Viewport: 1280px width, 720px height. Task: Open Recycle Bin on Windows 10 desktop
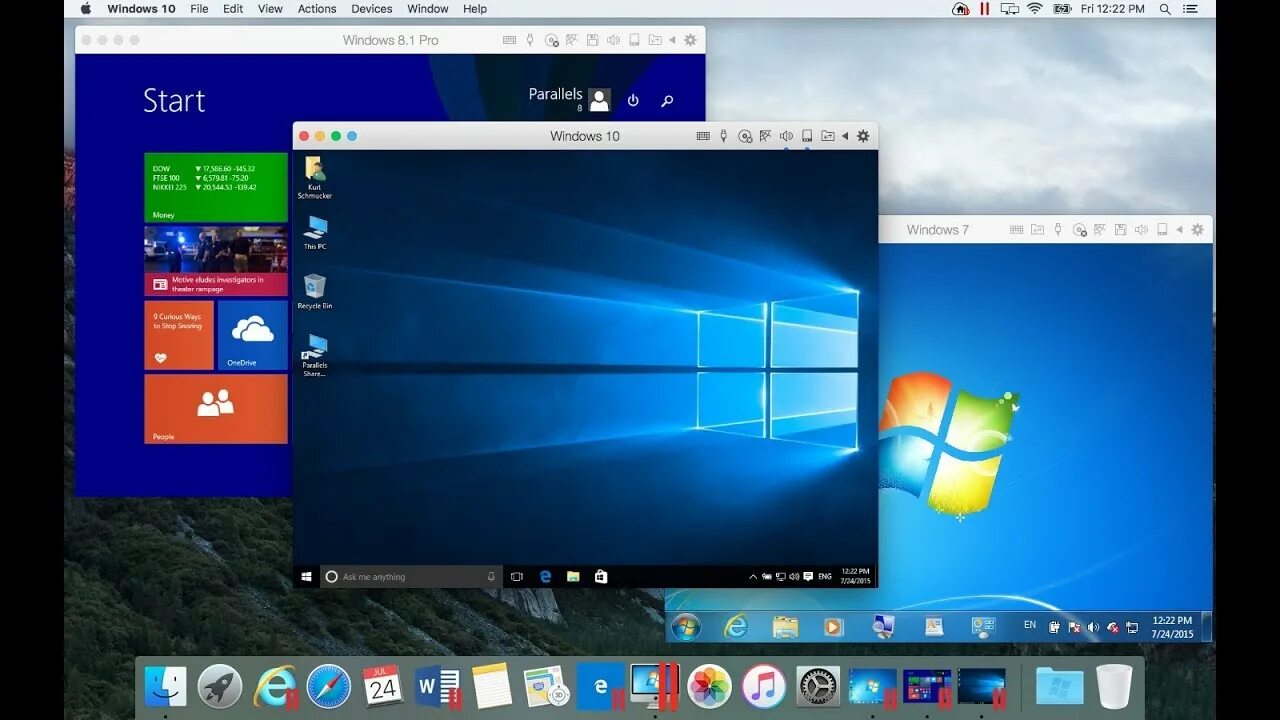click(315, 291)
